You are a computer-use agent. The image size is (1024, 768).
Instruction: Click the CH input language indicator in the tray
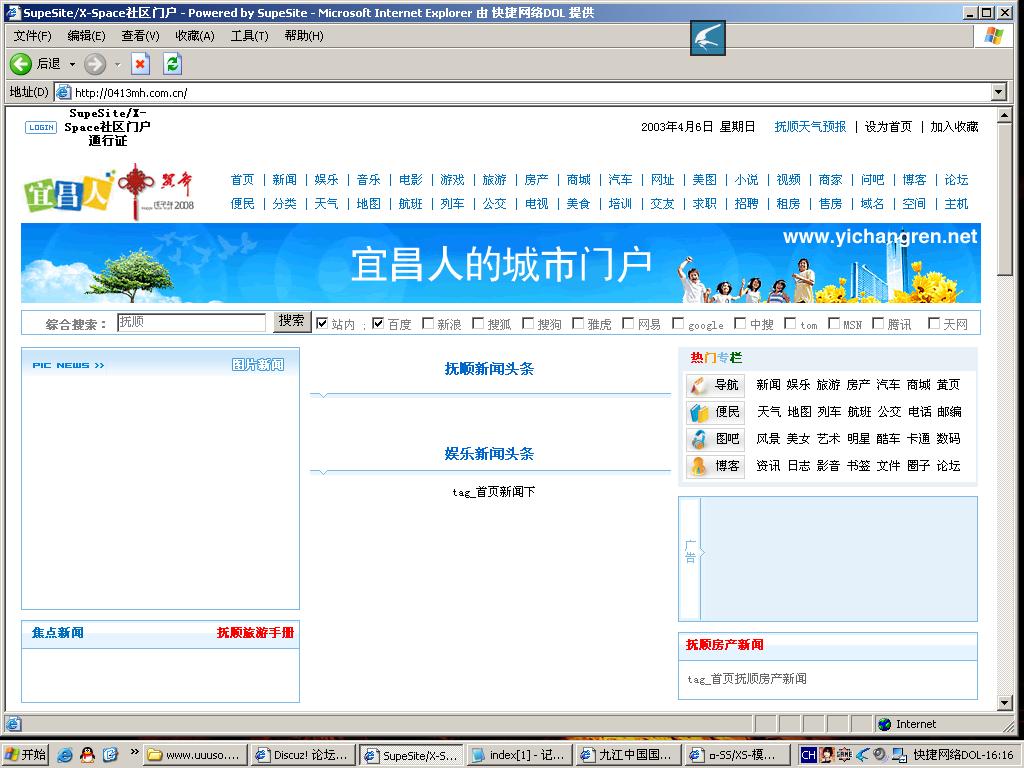pos(808,755)
